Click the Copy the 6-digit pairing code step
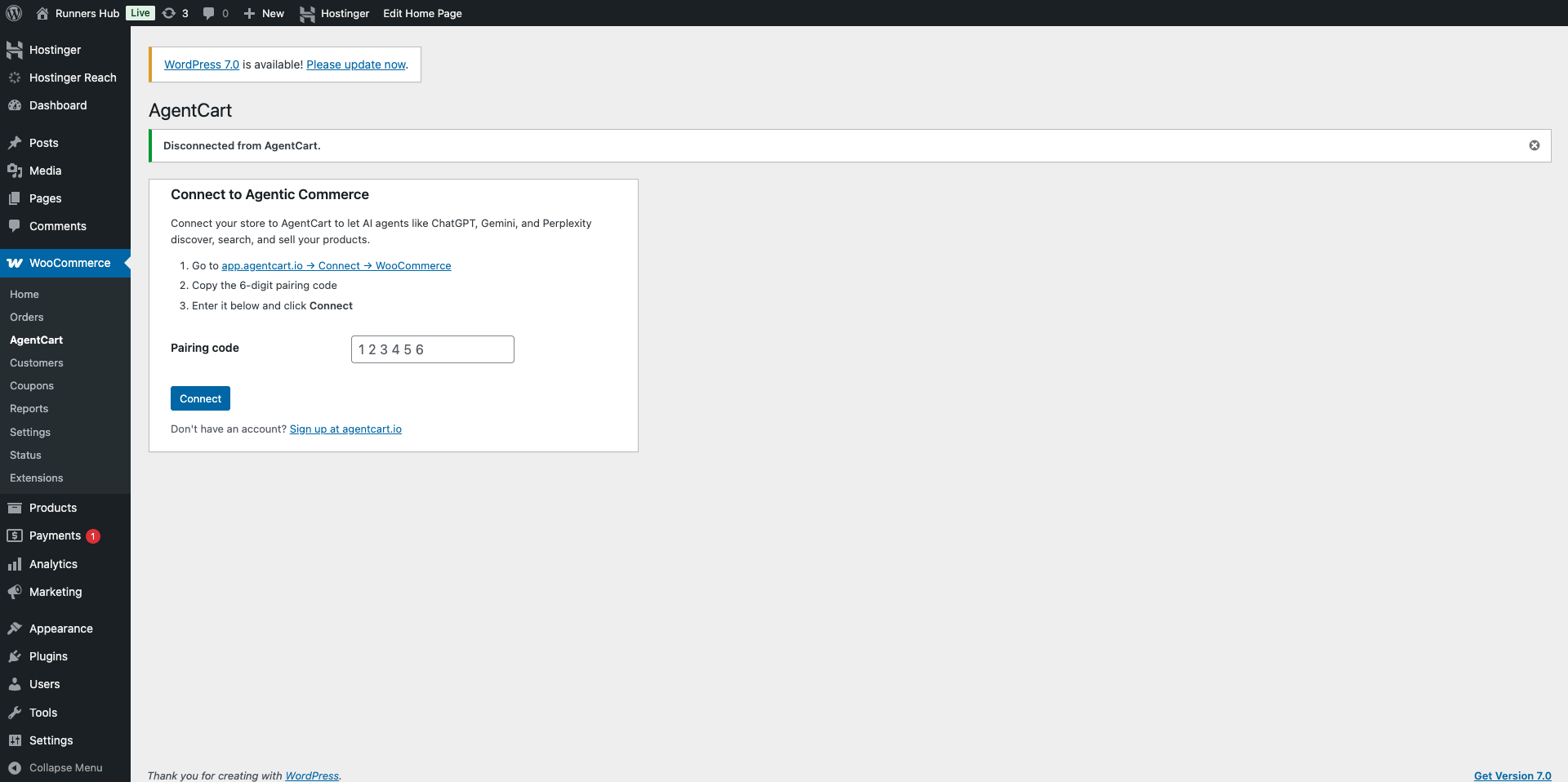This screenshot has height=782, width=1568. coord(265,285)
